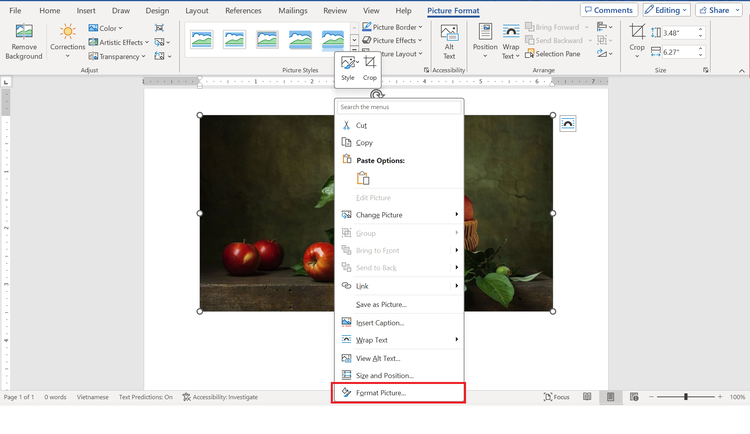
Task: Select Format Picture menu item
Action: pyautogui.click(x=399, y=393)
